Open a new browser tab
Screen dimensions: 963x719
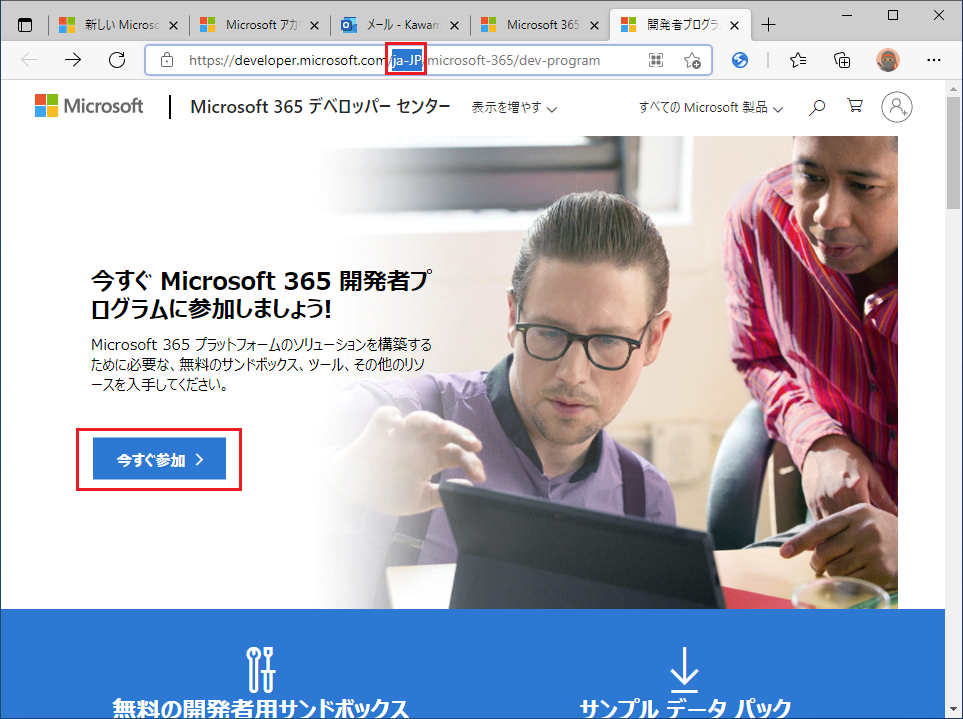pyautogui.click(x=768, y=25)
